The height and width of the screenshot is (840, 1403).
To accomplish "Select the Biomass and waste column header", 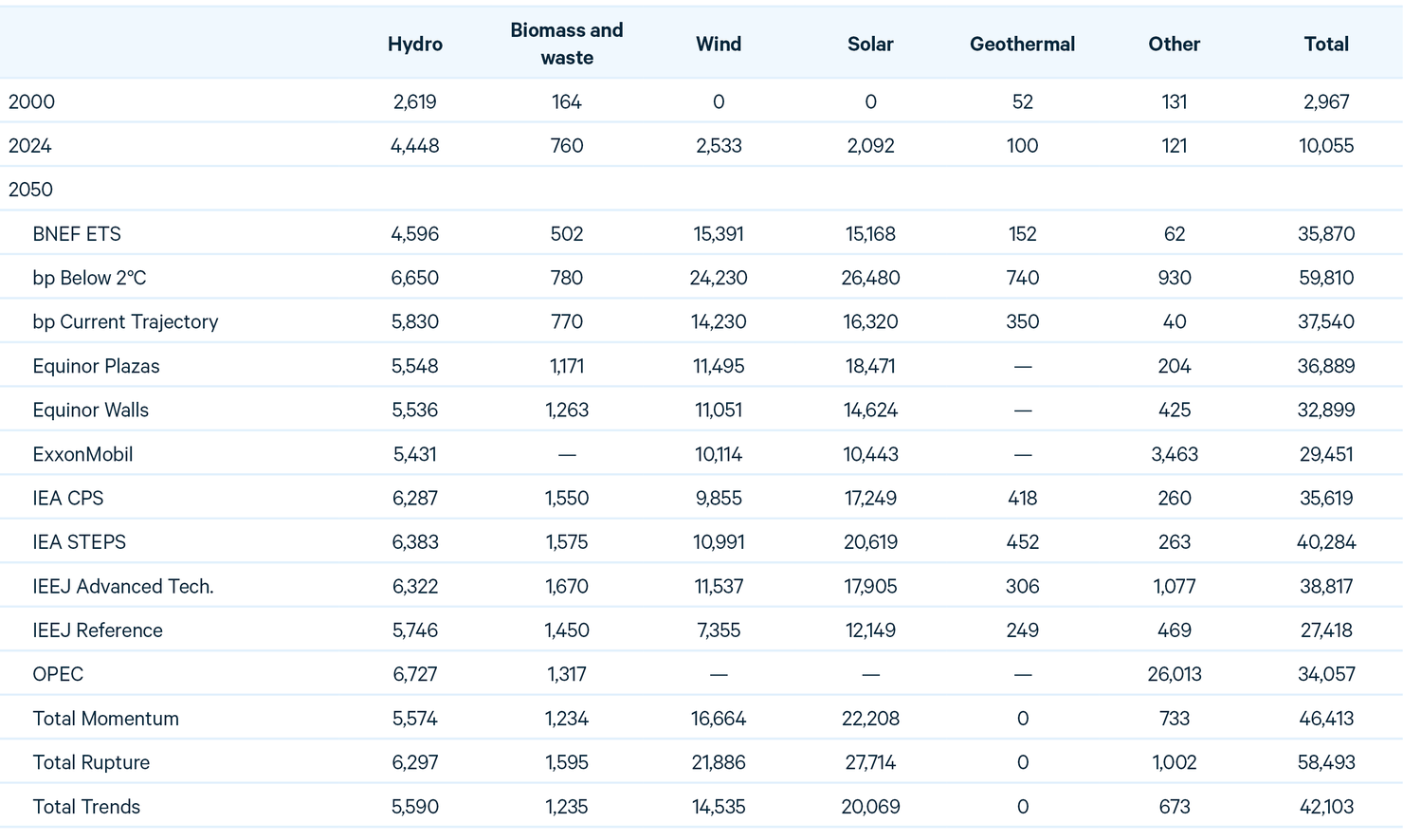I will coord(566,44).
